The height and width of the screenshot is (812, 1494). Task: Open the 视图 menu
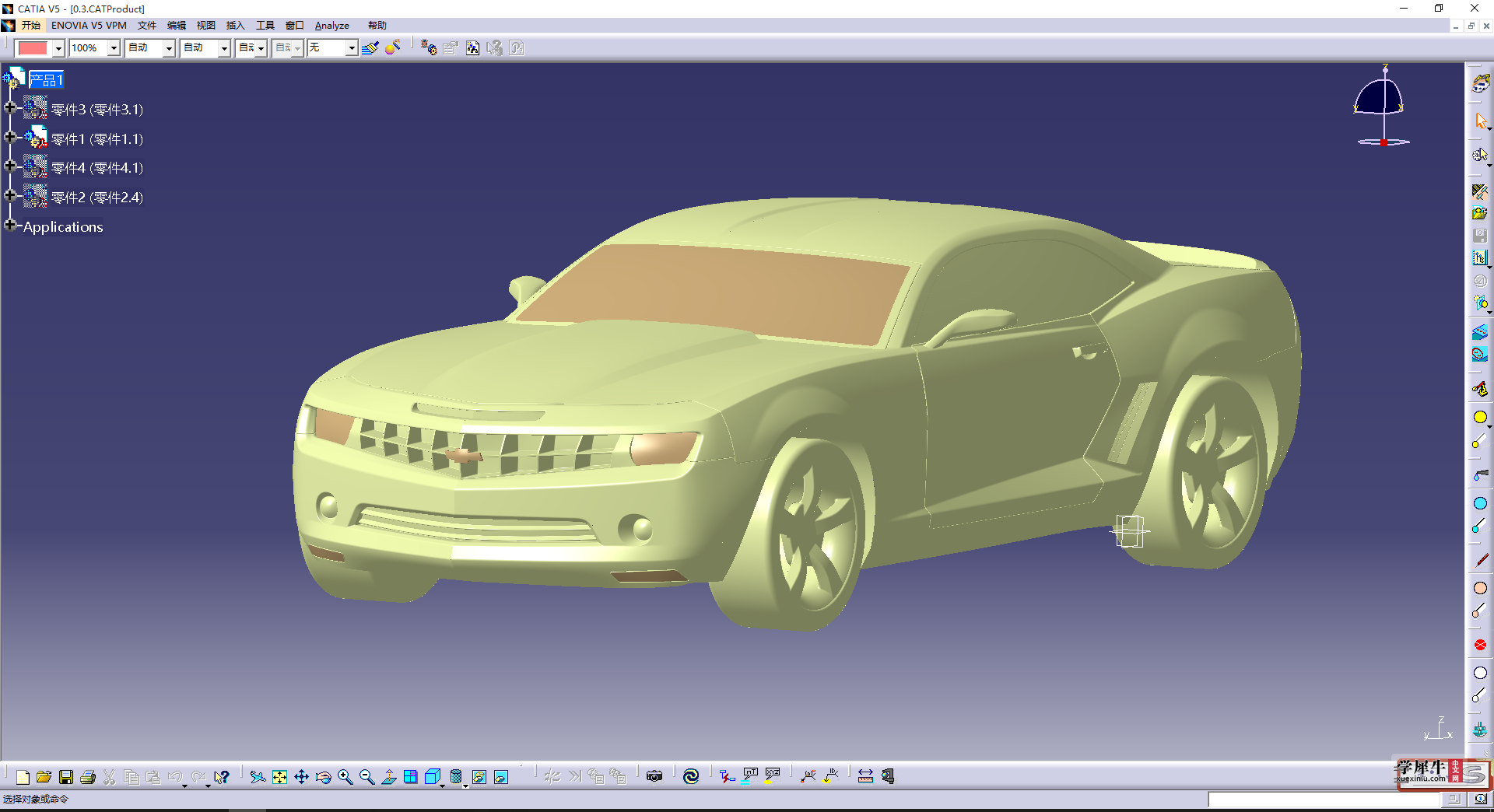coord(206,26)
